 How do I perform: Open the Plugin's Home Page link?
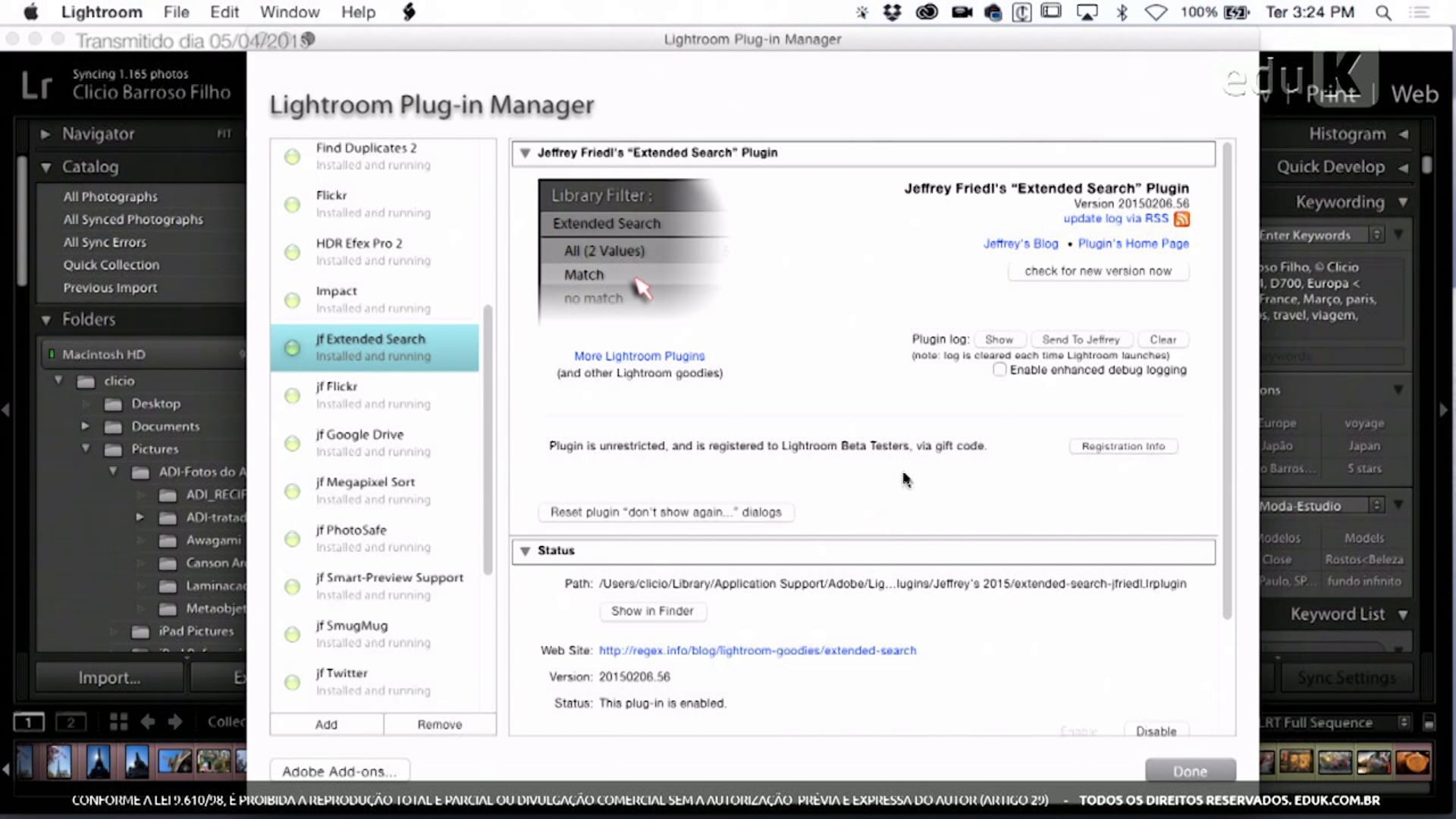[1133, 243]
